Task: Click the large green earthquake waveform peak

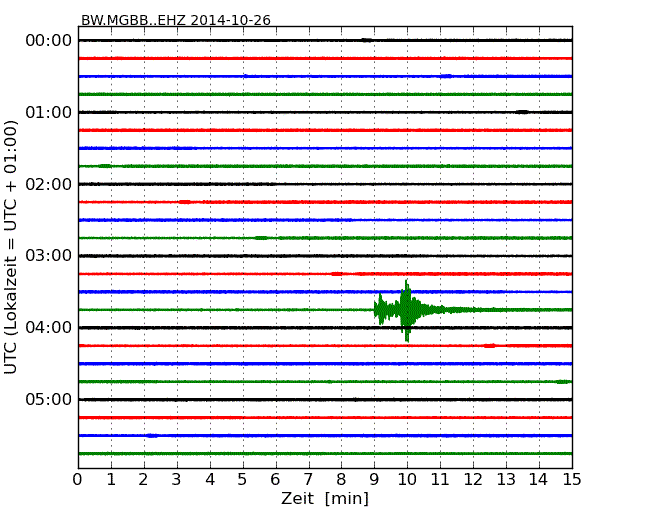Action: coord(407,310)
